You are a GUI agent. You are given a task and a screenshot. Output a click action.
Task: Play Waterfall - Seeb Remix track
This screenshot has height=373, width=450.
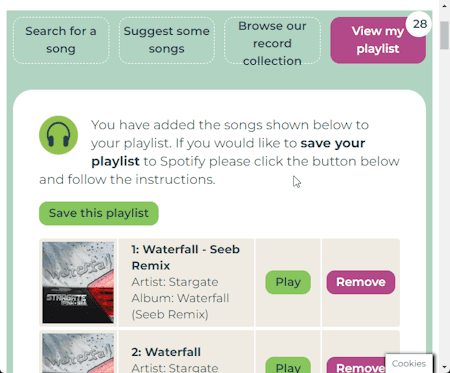pos(288,282)
